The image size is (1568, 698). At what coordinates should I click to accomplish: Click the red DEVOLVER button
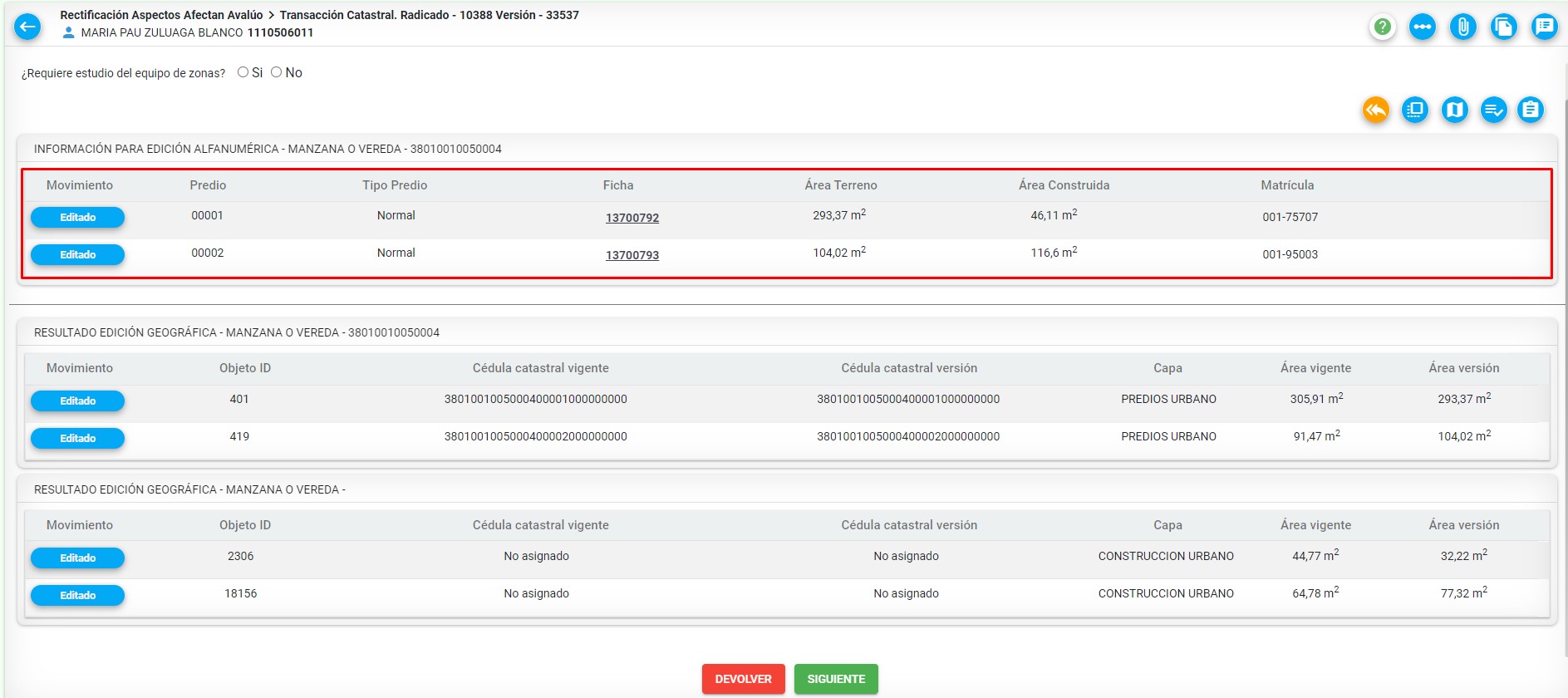tap(744, 679)
